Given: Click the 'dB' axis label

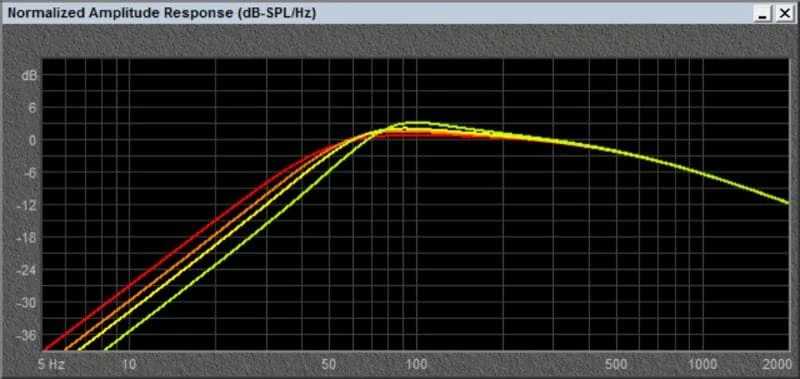Looking at the screenshot, I should [29, 76].
